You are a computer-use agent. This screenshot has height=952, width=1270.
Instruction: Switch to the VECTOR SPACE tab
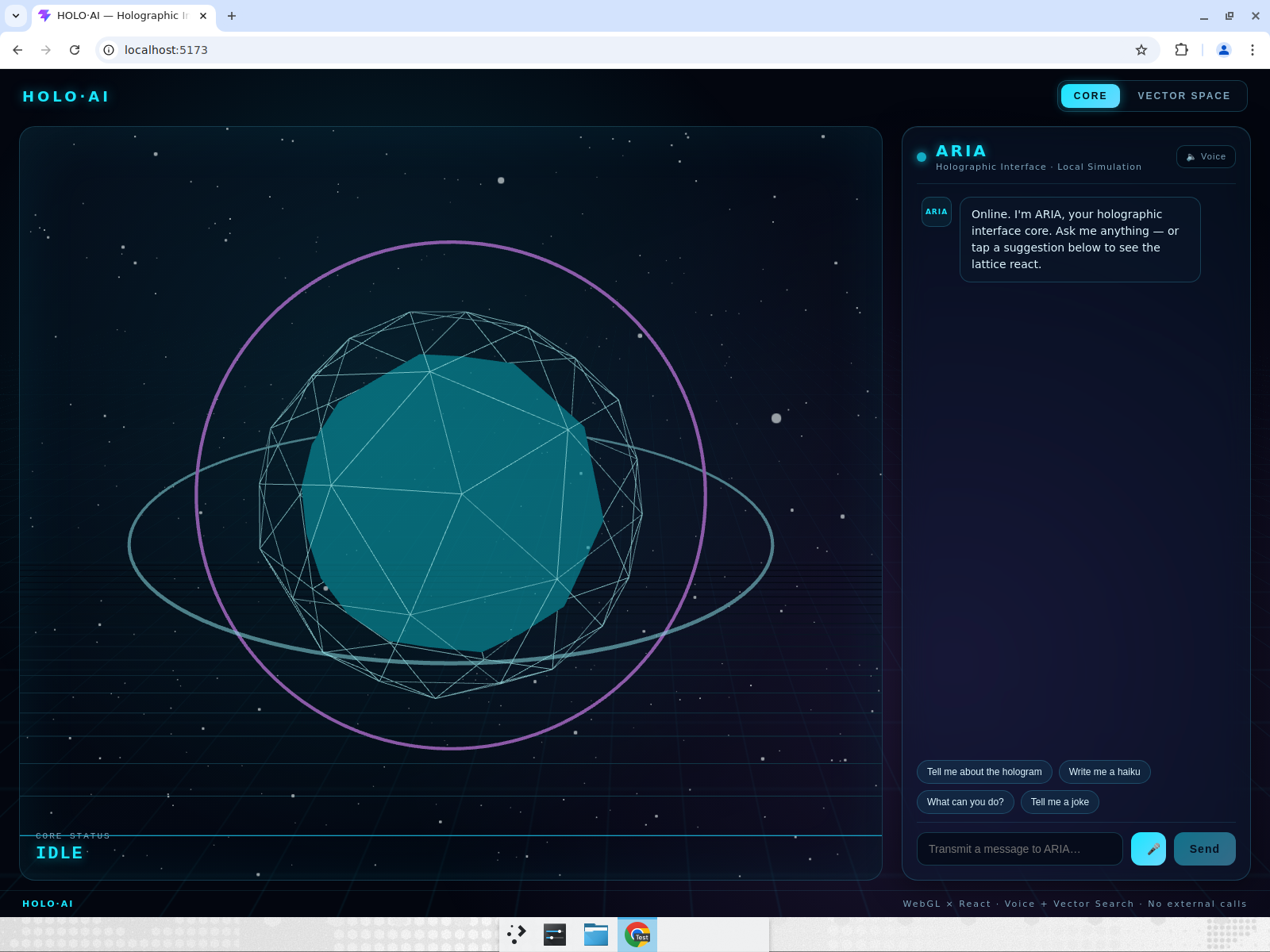pyautogui.click(x=1183, y=96)
